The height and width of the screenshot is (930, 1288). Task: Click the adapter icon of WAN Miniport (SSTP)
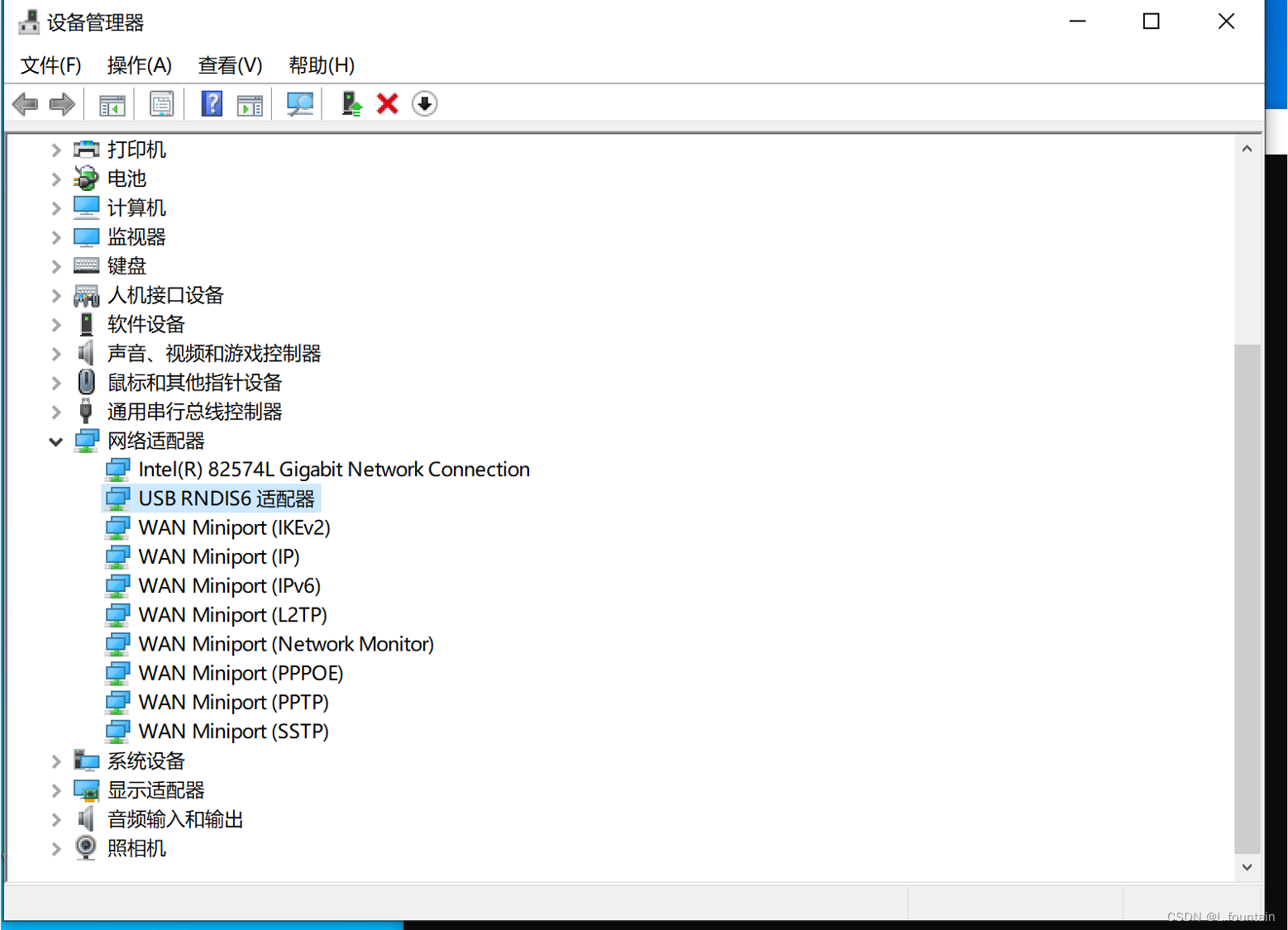tap(118, 732)
